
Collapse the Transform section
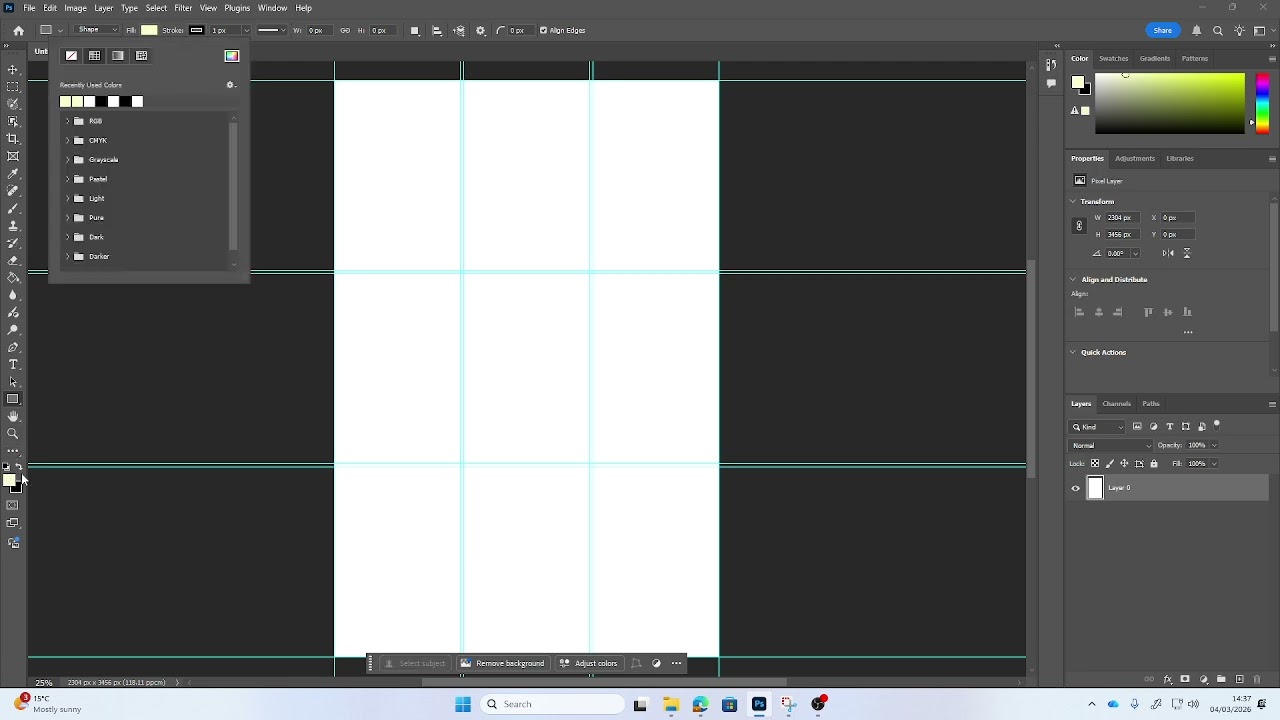1074,202
